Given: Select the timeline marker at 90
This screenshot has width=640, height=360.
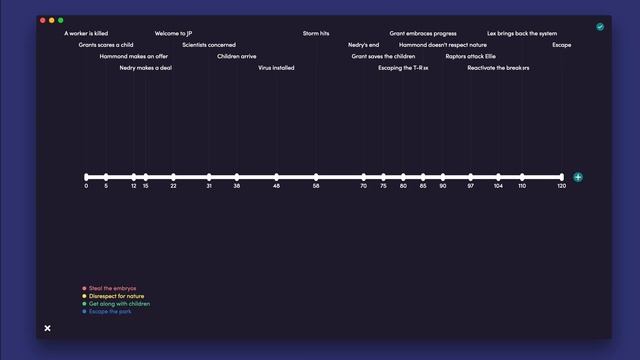Looking at the screenshot, I should [x=443, y=177].
